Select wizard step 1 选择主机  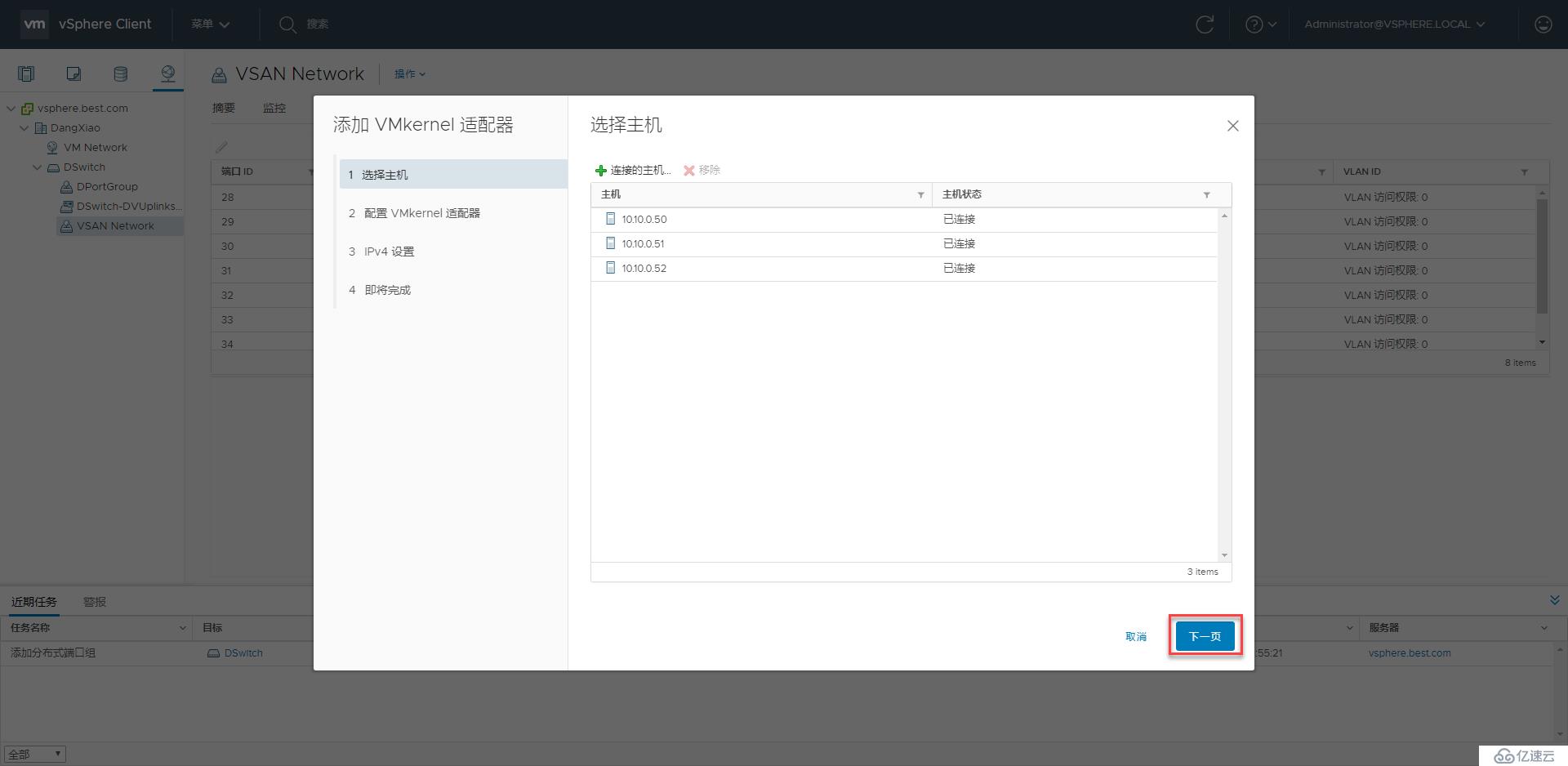pyautogui.click(x=453, y=175)
